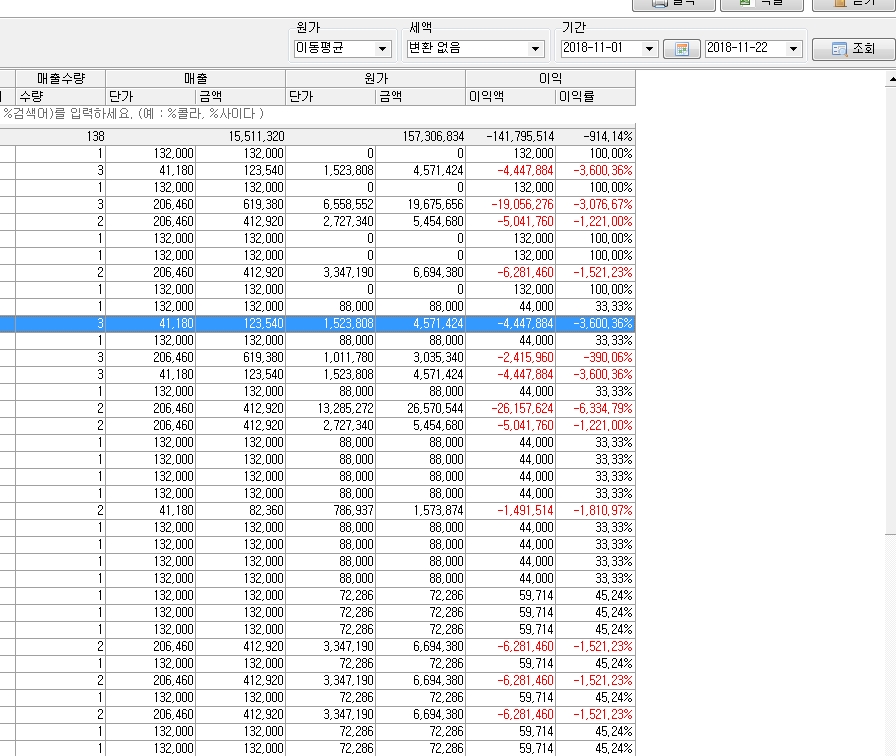896x756 pixels.
Task: Open the calendar period picker icon
Action: coord(682,49)
